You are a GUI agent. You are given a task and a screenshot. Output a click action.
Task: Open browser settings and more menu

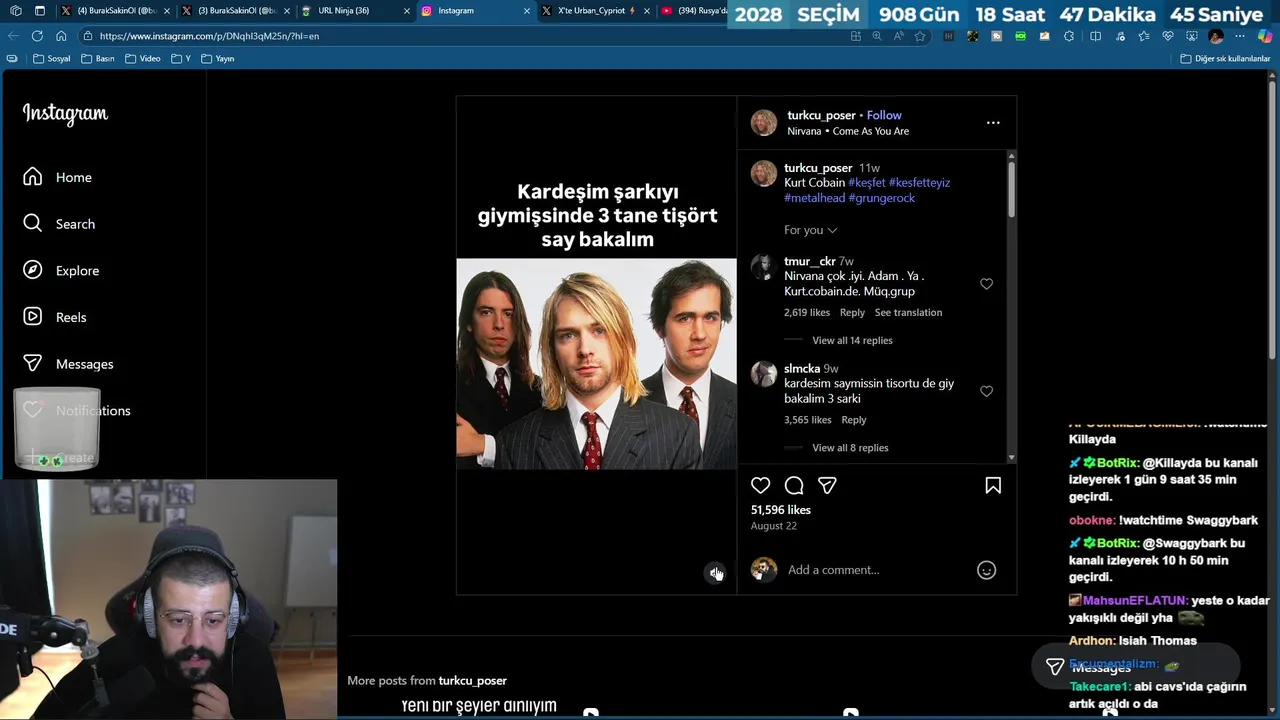click(x=1240, y=36)
